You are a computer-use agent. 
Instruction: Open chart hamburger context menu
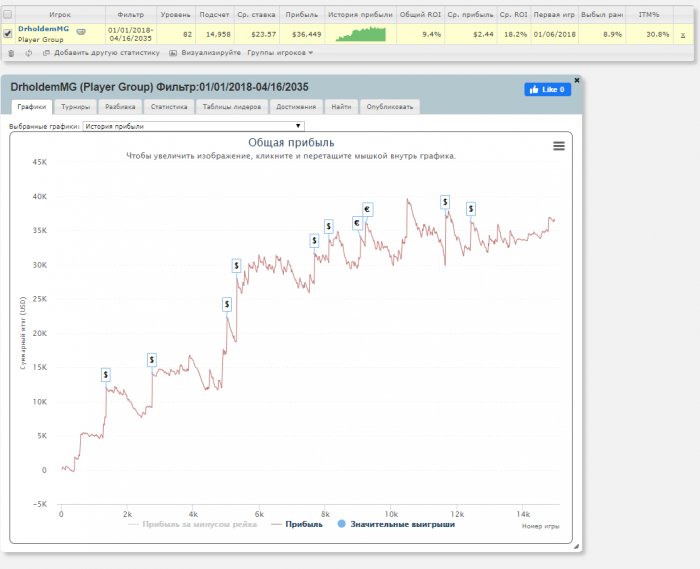tap(559, 146)
